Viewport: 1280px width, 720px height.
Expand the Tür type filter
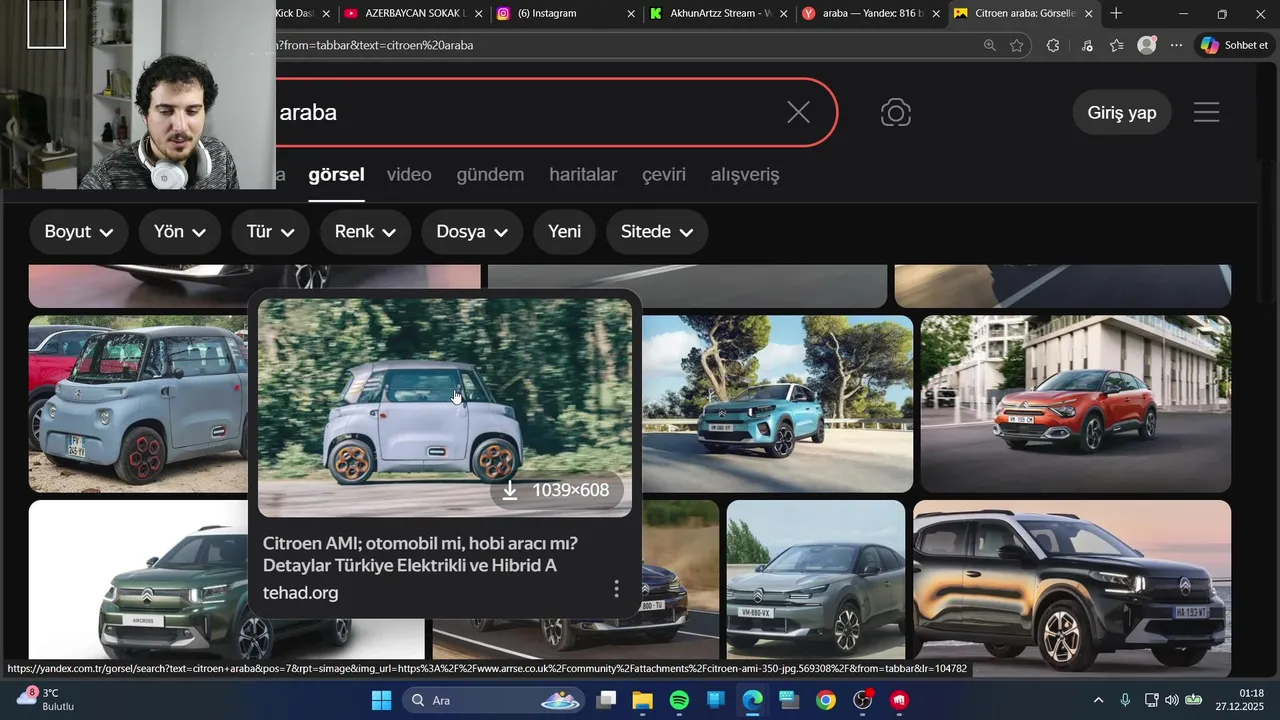tap(270, 232)
